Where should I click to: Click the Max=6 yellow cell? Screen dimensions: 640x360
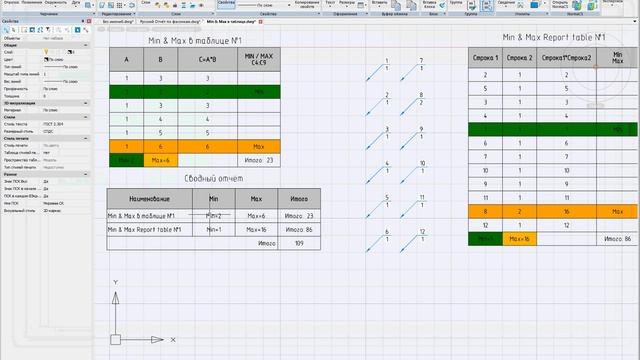click(x=160, y=160)
